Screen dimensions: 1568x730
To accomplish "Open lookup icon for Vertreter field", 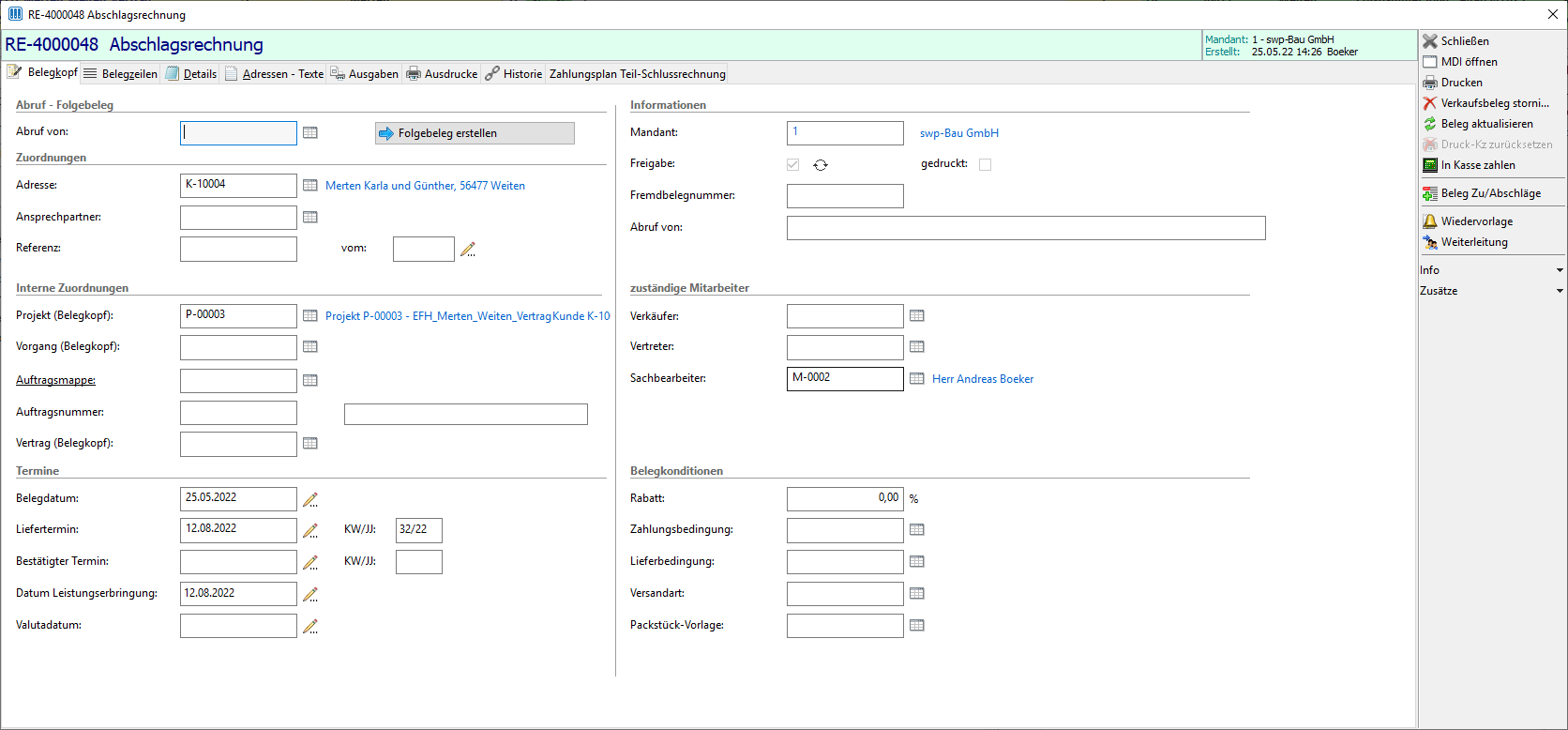I will (x=917, y=347).
